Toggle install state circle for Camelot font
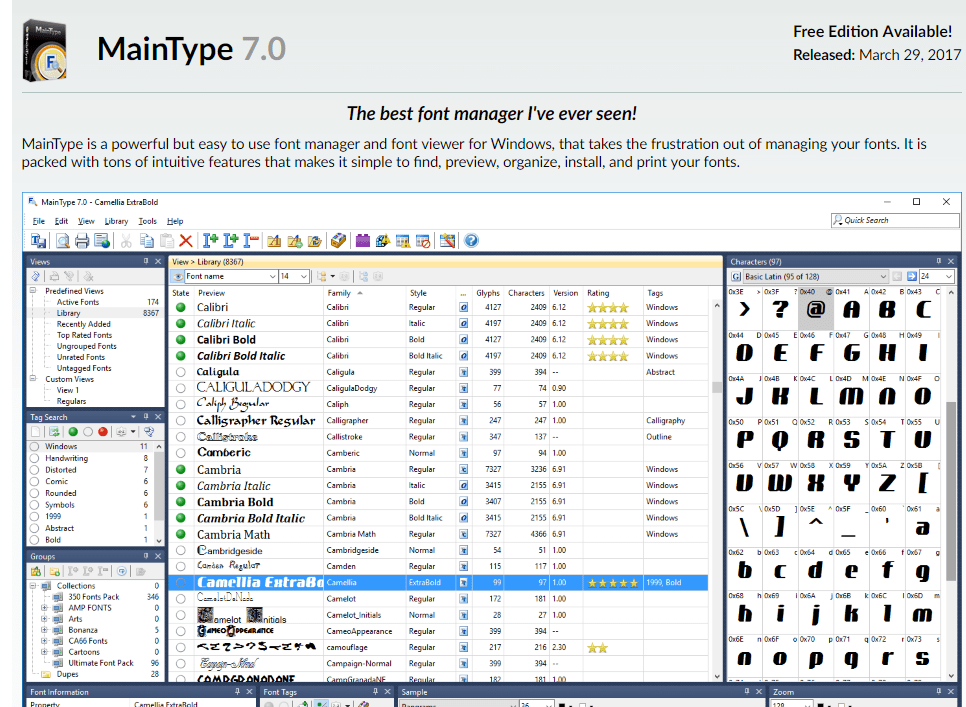This screenshot has height=707, width=966. [x=181, y=599]
